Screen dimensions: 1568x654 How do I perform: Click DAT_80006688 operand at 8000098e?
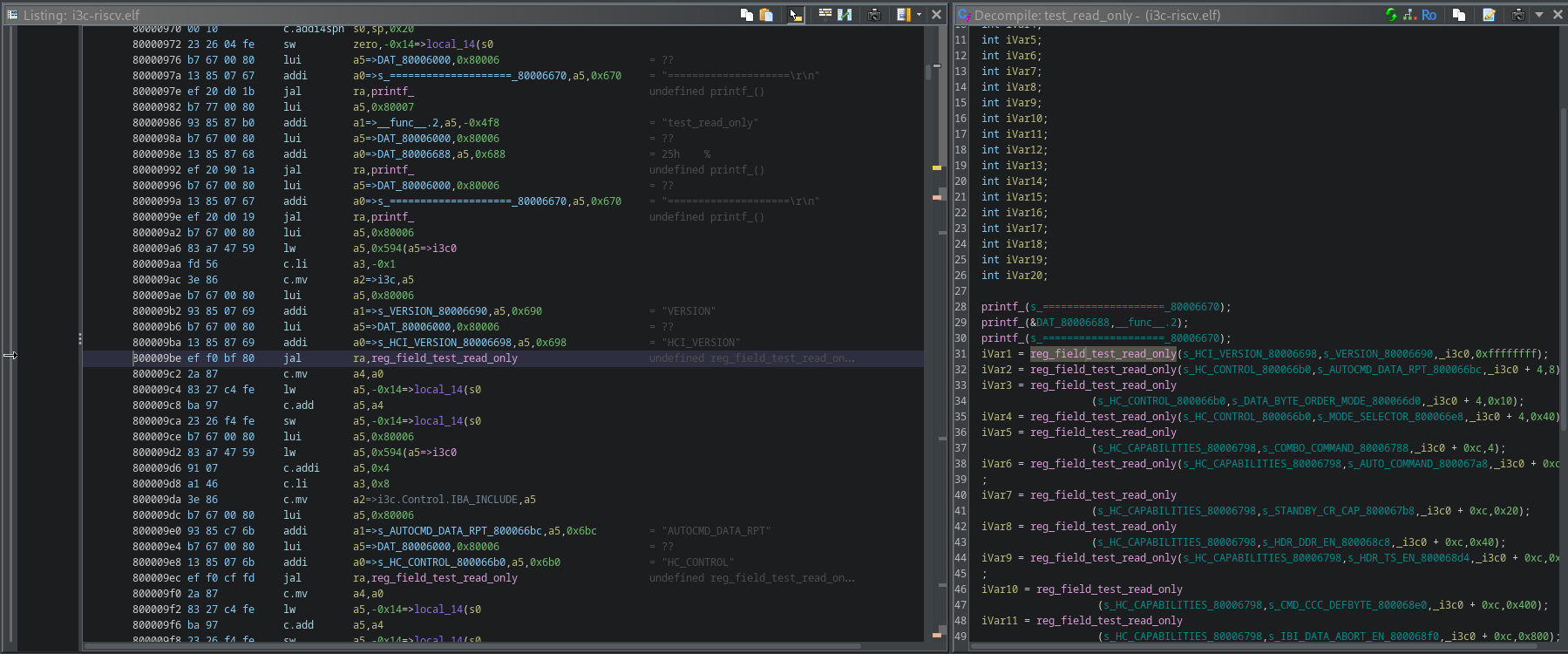point(416,154)
